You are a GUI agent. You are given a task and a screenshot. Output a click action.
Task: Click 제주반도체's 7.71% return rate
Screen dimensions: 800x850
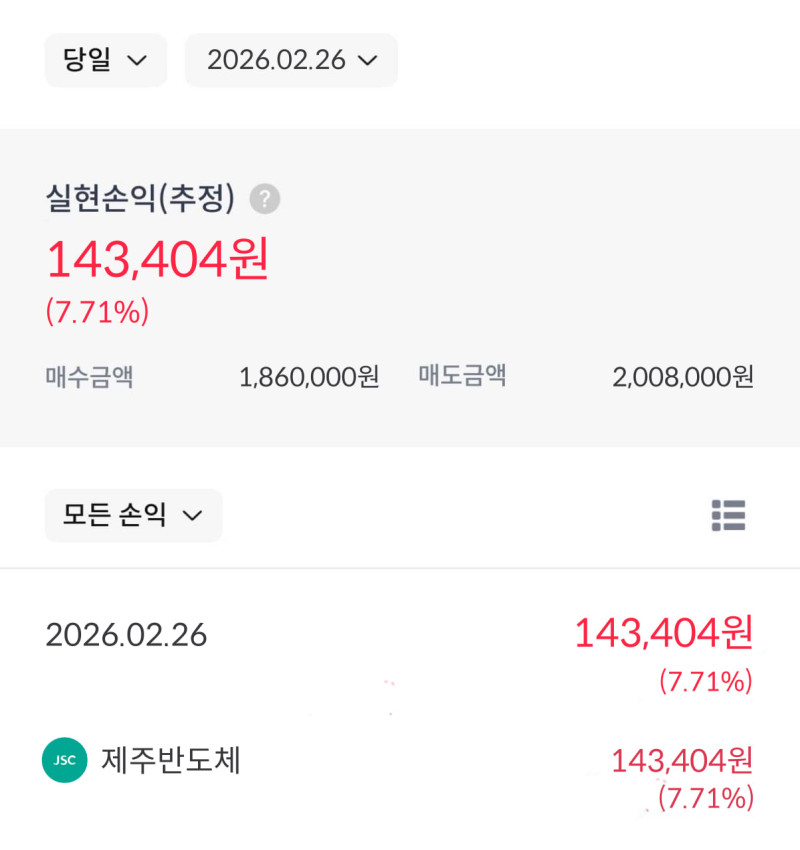705,797
